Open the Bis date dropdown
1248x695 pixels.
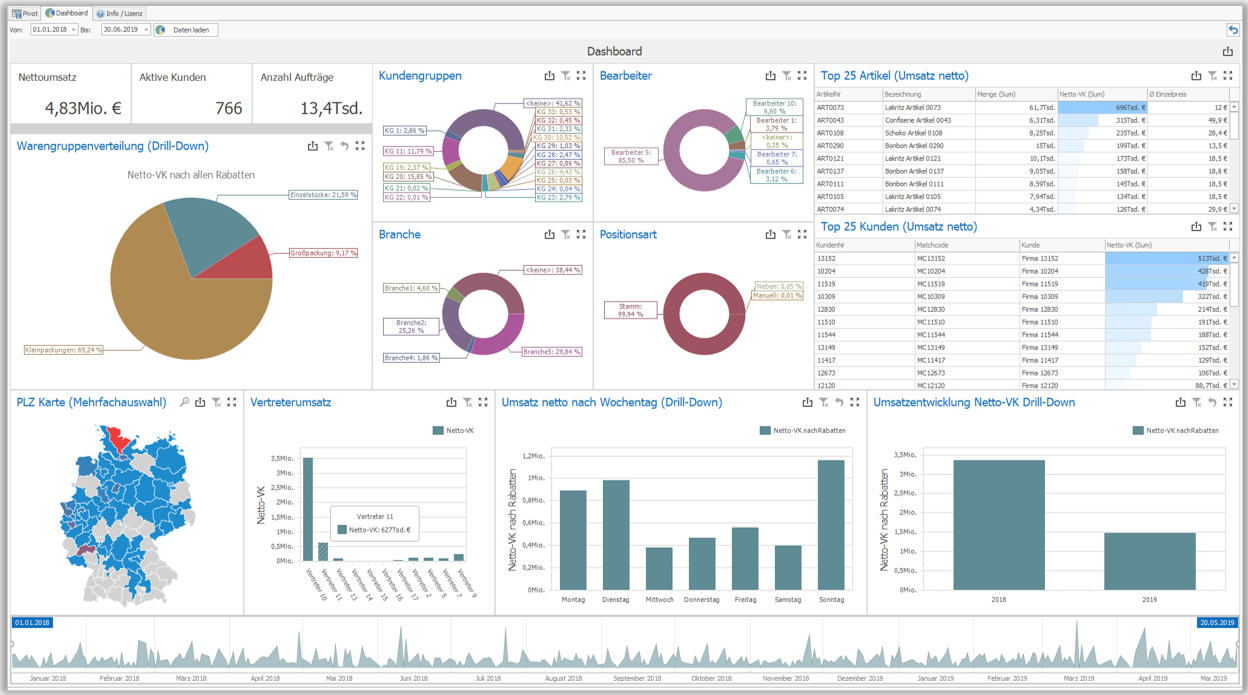[x=146, y=30]
